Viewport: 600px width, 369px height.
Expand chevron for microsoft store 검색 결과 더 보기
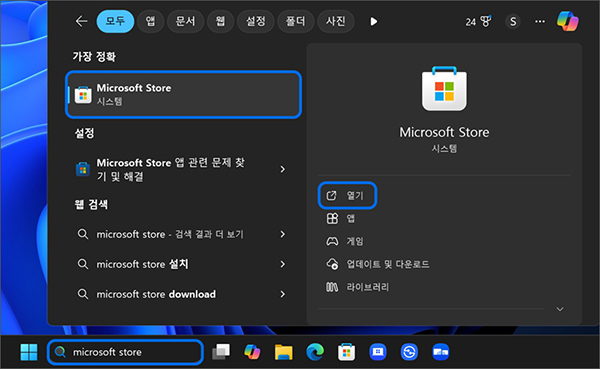283,234
